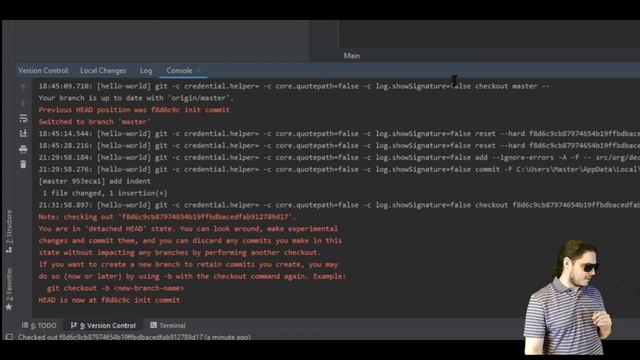Open the Favorites side panel

coord(9,289)
